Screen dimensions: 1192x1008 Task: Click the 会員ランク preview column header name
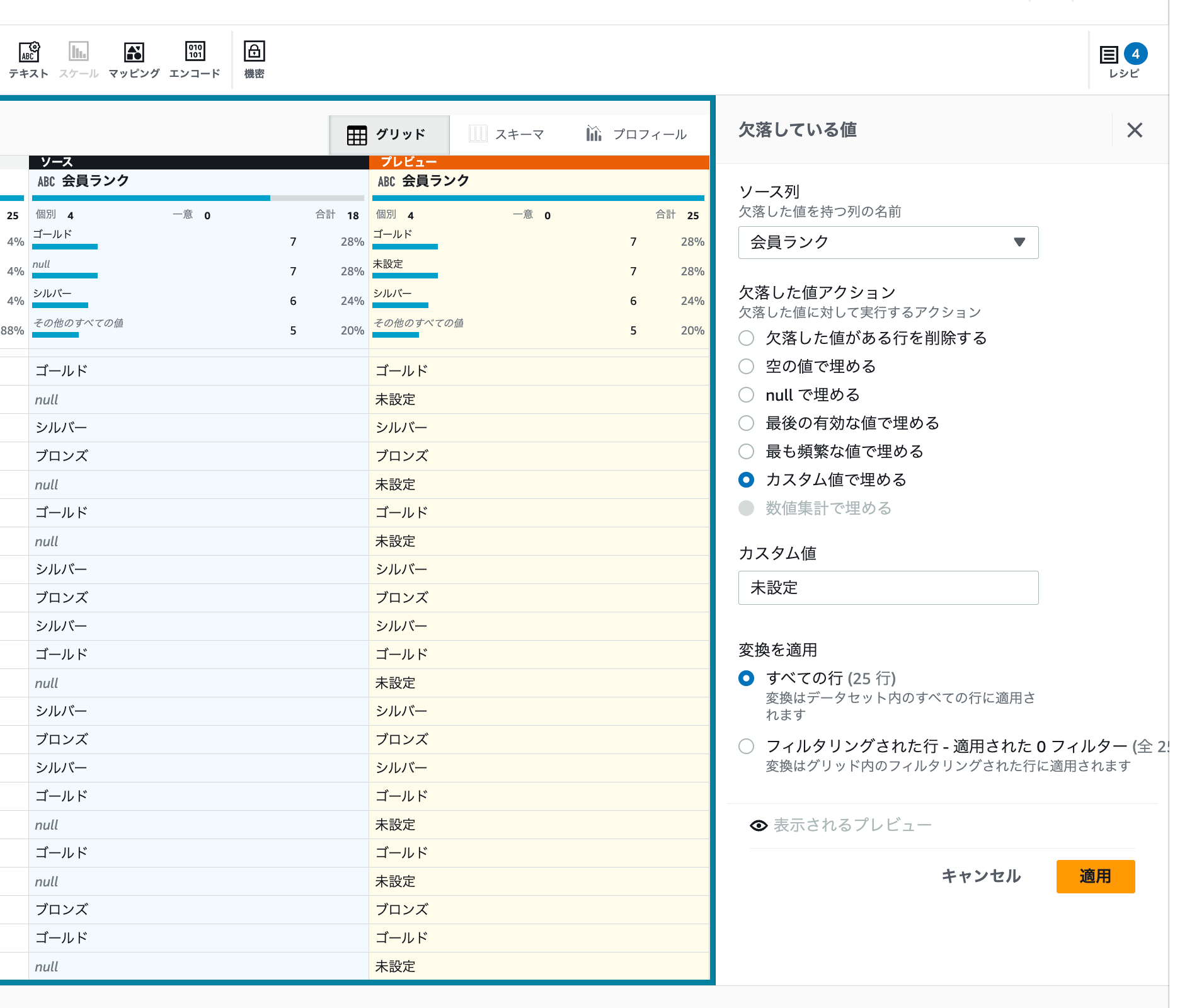[435, 181]
